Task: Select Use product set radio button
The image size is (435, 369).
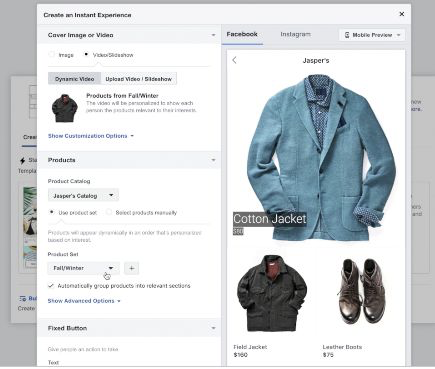Action: (51, 212)
